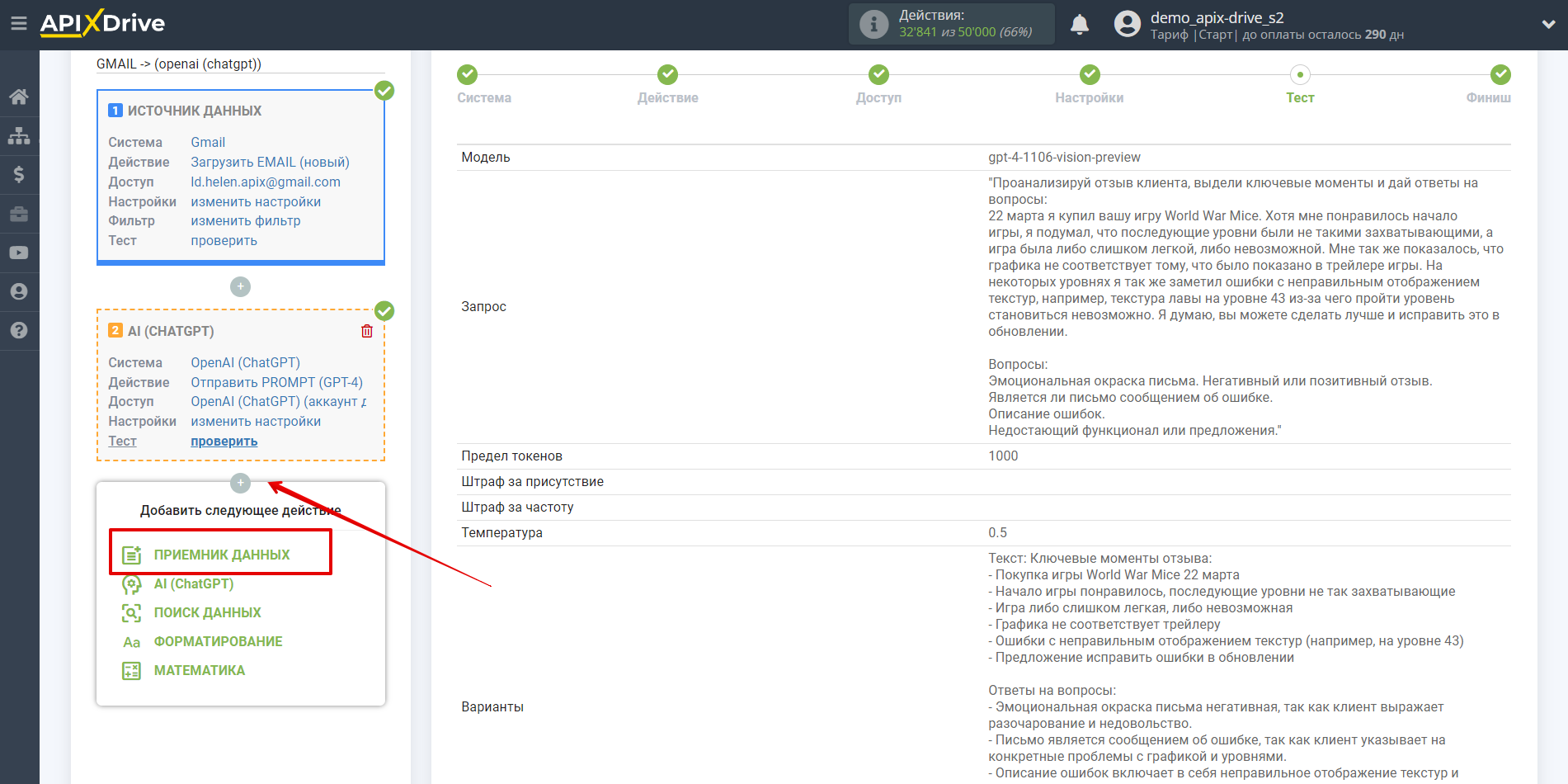Click the AI ChatGPT gear-head icon
This screenshot has width=1568, height=784.
tap(132, 584)
